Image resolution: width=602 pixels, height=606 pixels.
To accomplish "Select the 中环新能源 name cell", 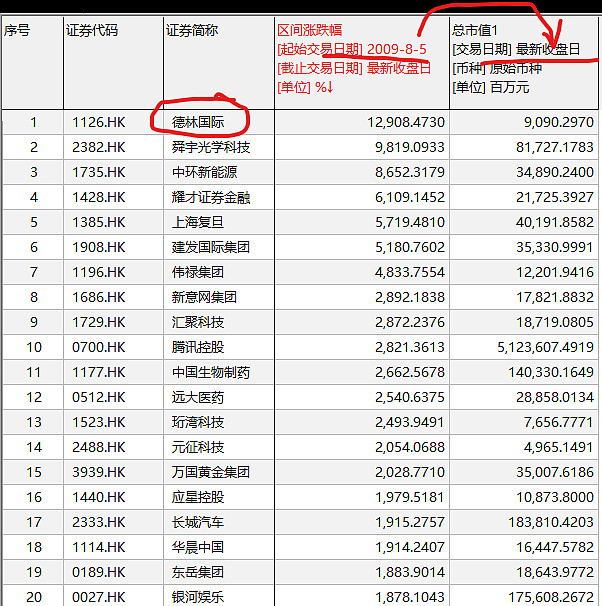I will (x=204, y=172).
